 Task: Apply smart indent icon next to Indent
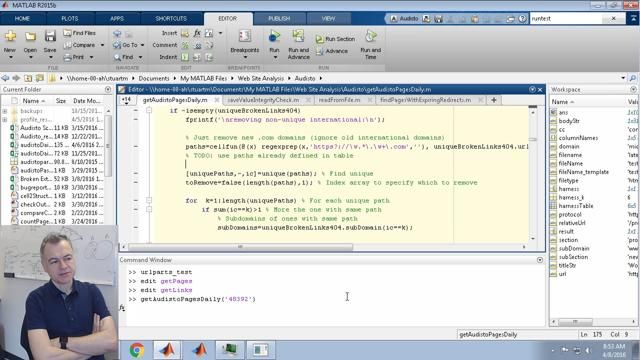(185, 58)
